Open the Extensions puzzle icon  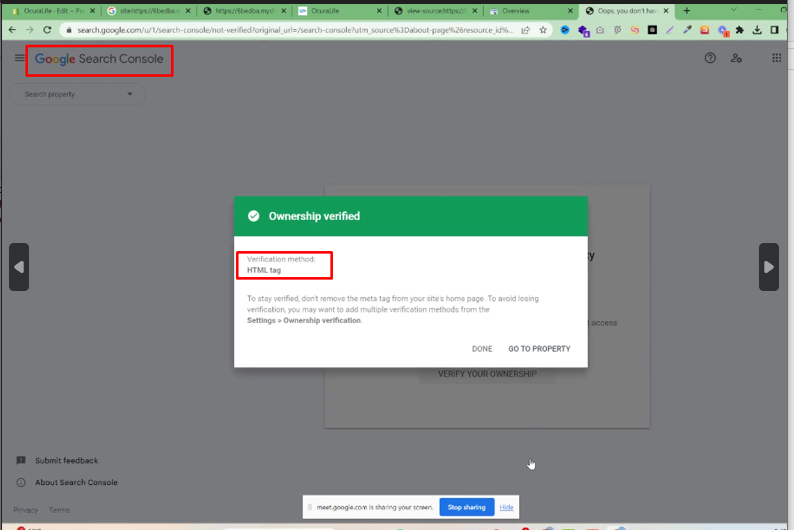coord(739,30)
